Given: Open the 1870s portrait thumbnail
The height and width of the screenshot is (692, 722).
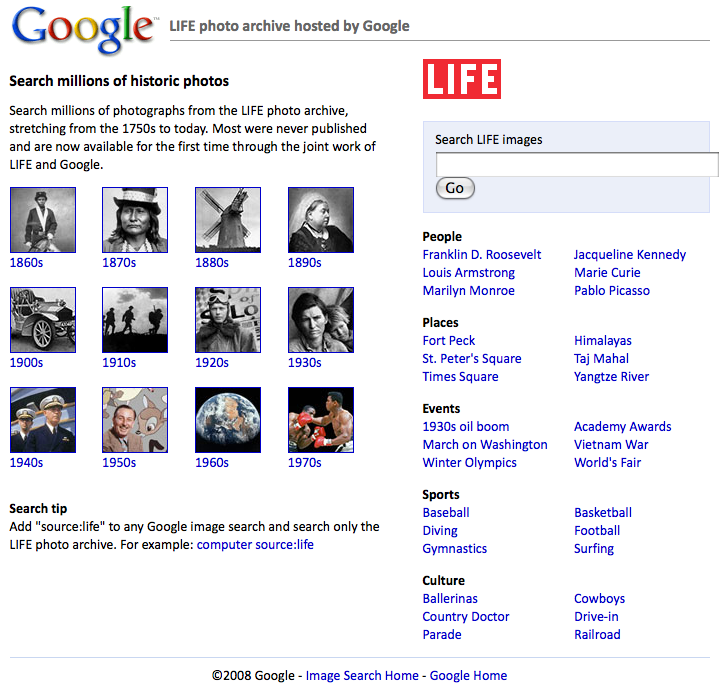Looking at the screenshot, I should (135, 220).
